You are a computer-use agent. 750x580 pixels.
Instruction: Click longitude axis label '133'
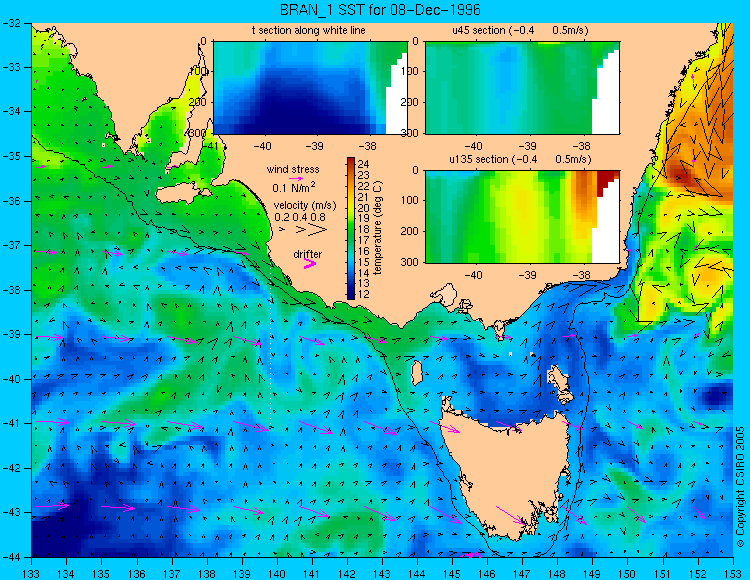[x=32, y=573]
